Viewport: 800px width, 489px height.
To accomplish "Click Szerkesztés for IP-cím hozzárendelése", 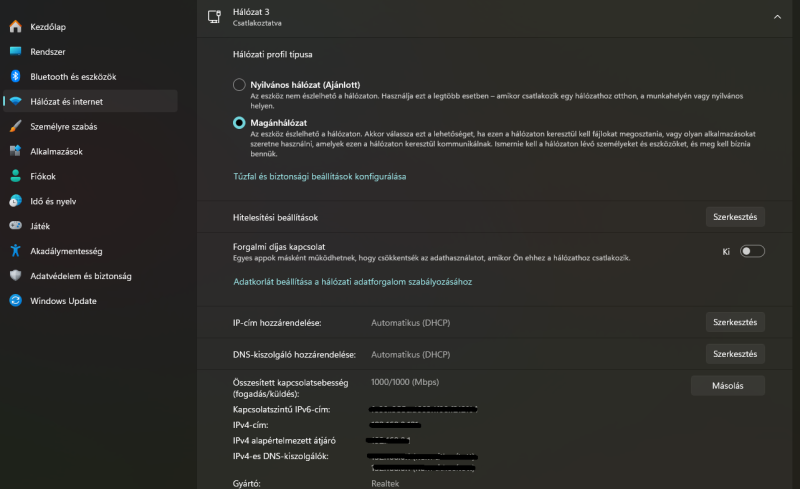I will [x=736, y=322].
